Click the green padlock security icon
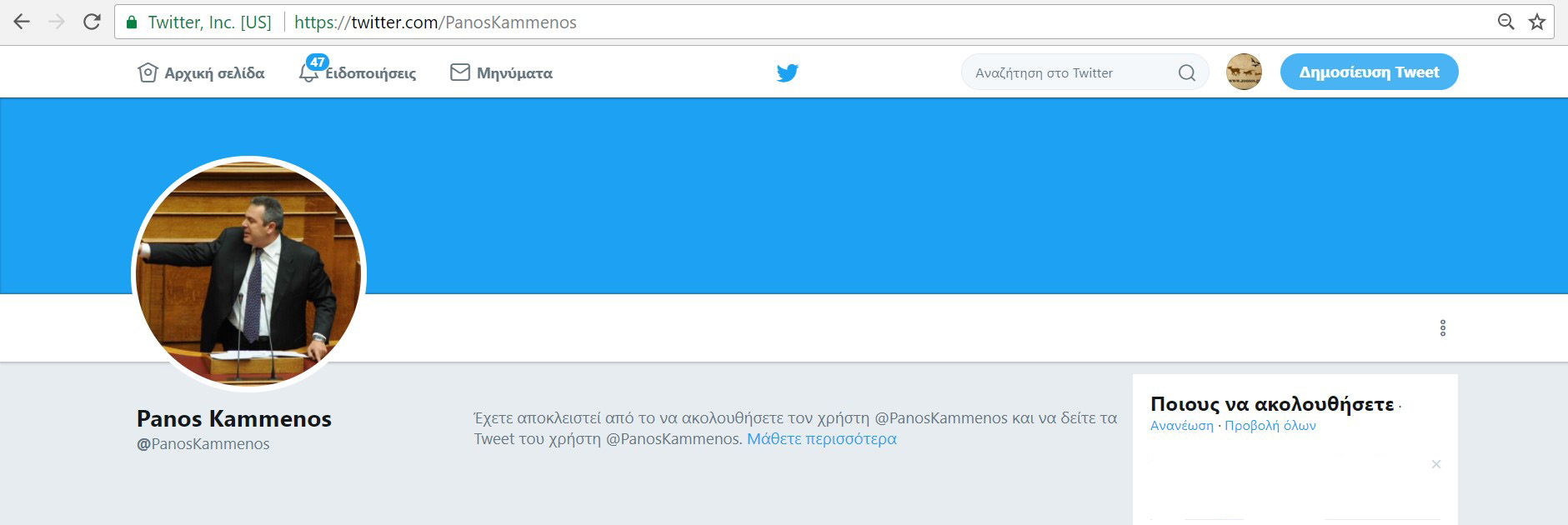Screen dimensions: 1568x525 click(132, 22)
